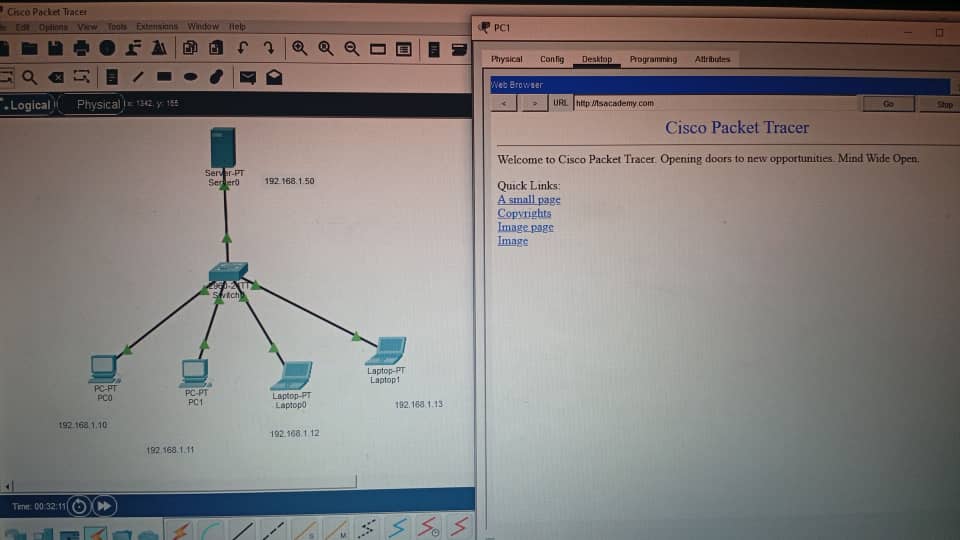Select the Draw Freeform tool

click(x=216, y=77)
